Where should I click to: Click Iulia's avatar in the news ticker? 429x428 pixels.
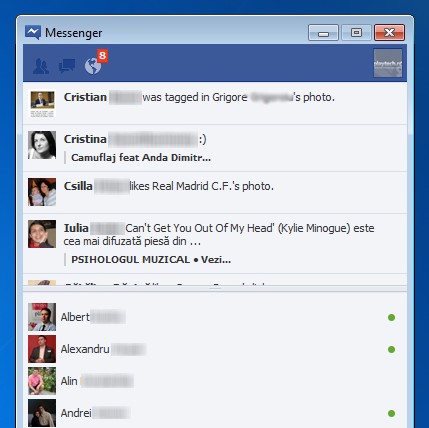tap(42, 234)
